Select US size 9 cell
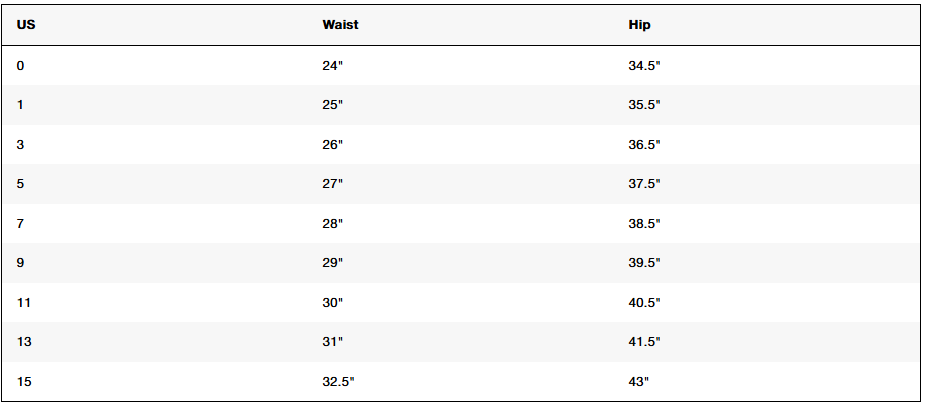Screen dimensions: 926x403 click(x=21, y=263)
